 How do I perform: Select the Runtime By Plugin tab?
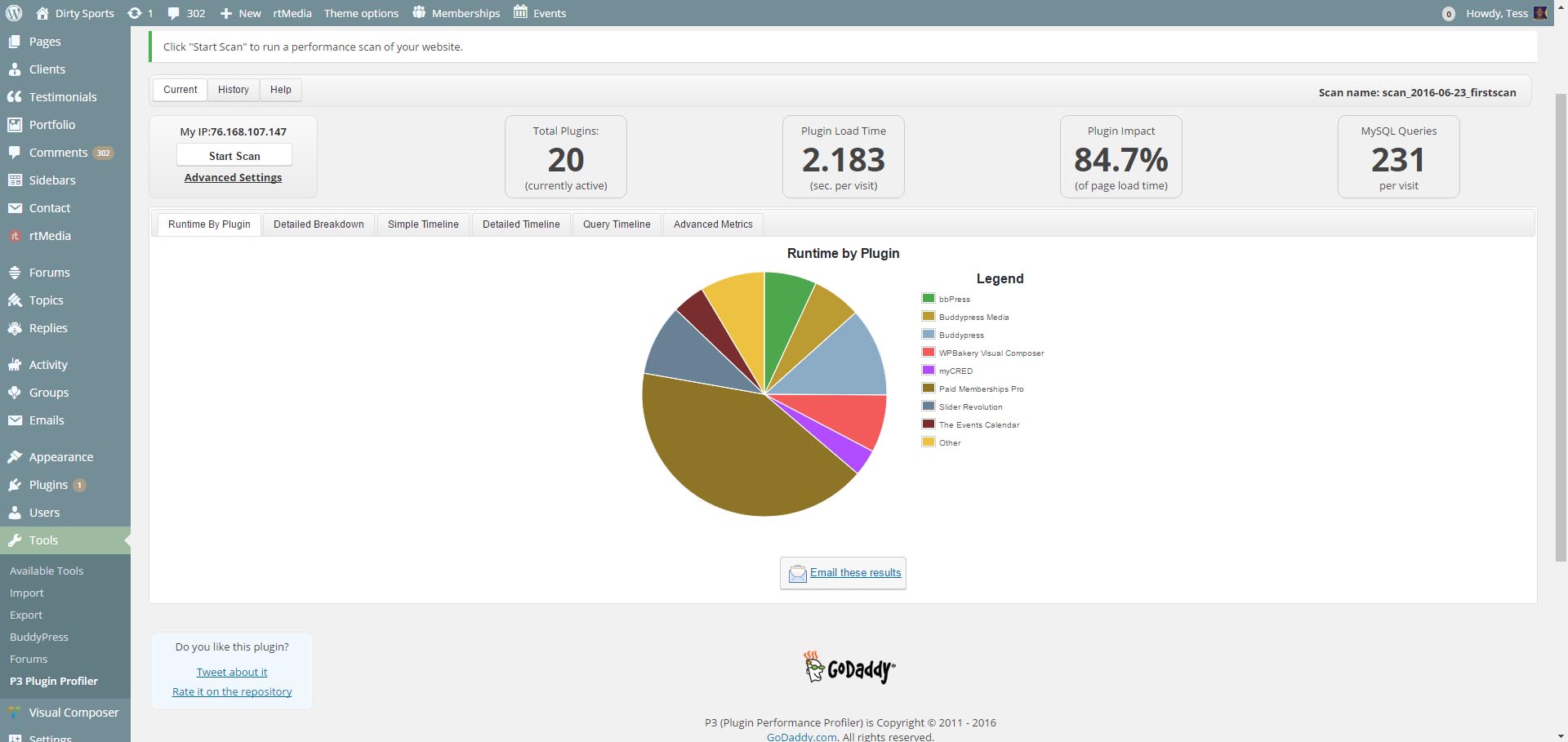209,224
